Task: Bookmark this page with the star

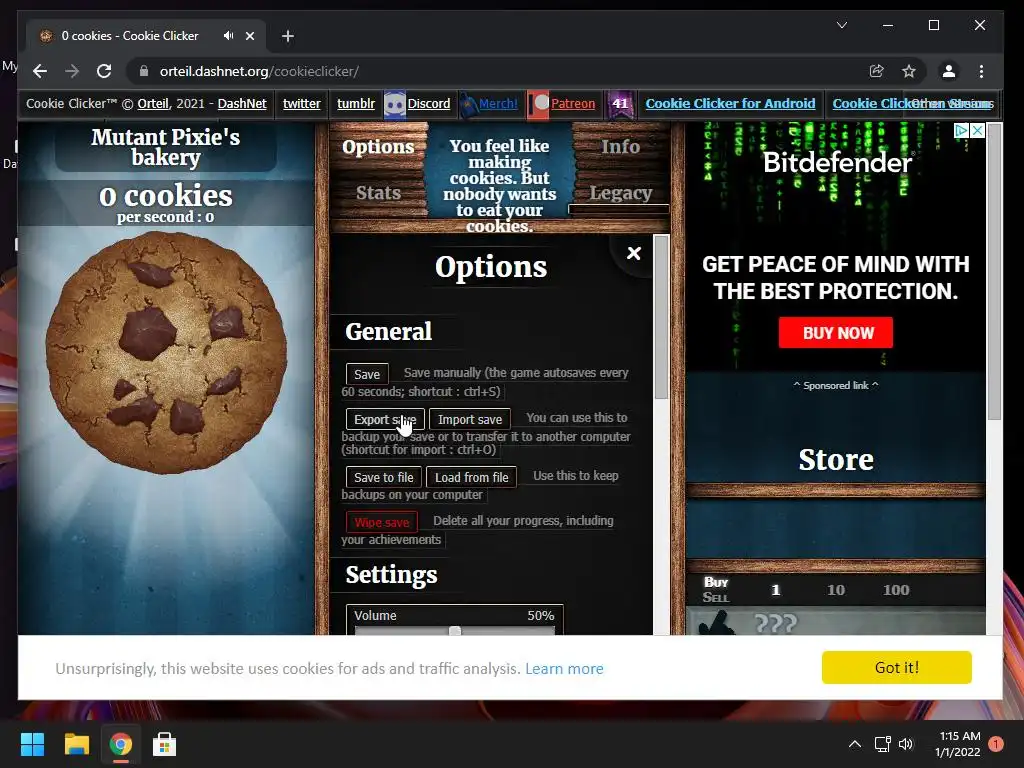Action: coord(908,71)
